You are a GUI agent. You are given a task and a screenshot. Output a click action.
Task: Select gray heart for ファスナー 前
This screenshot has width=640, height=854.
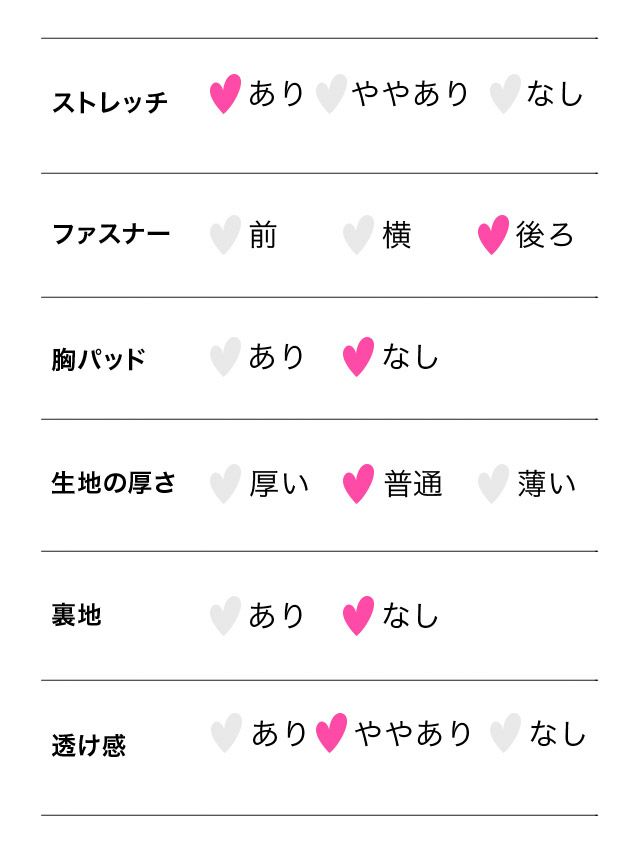point(225,236)
